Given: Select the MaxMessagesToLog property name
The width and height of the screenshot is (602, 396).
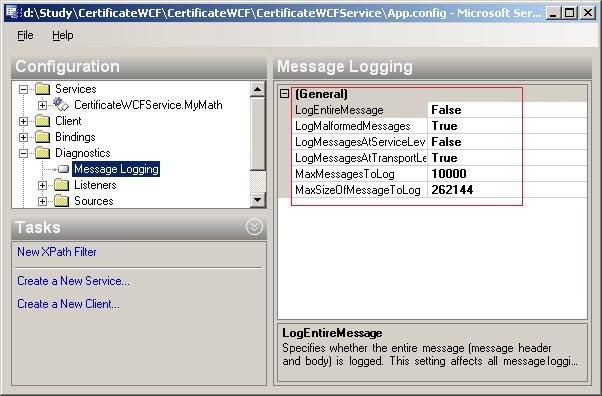Looking at the screenshot, I should 344,174.
